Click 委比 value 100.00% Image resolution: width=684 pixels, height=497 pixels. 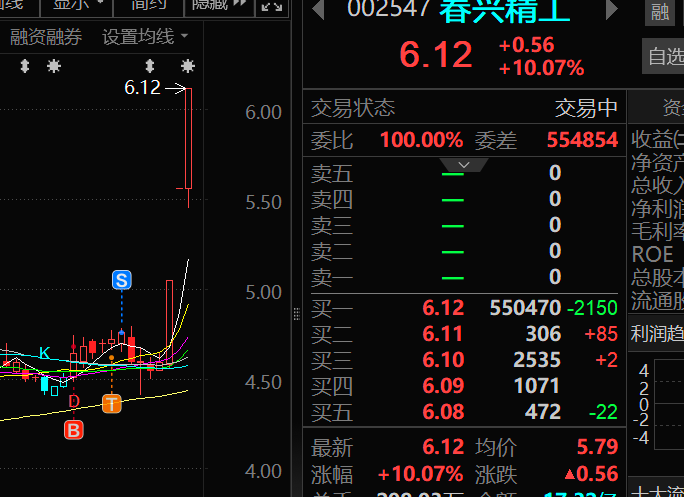point(421,140)
